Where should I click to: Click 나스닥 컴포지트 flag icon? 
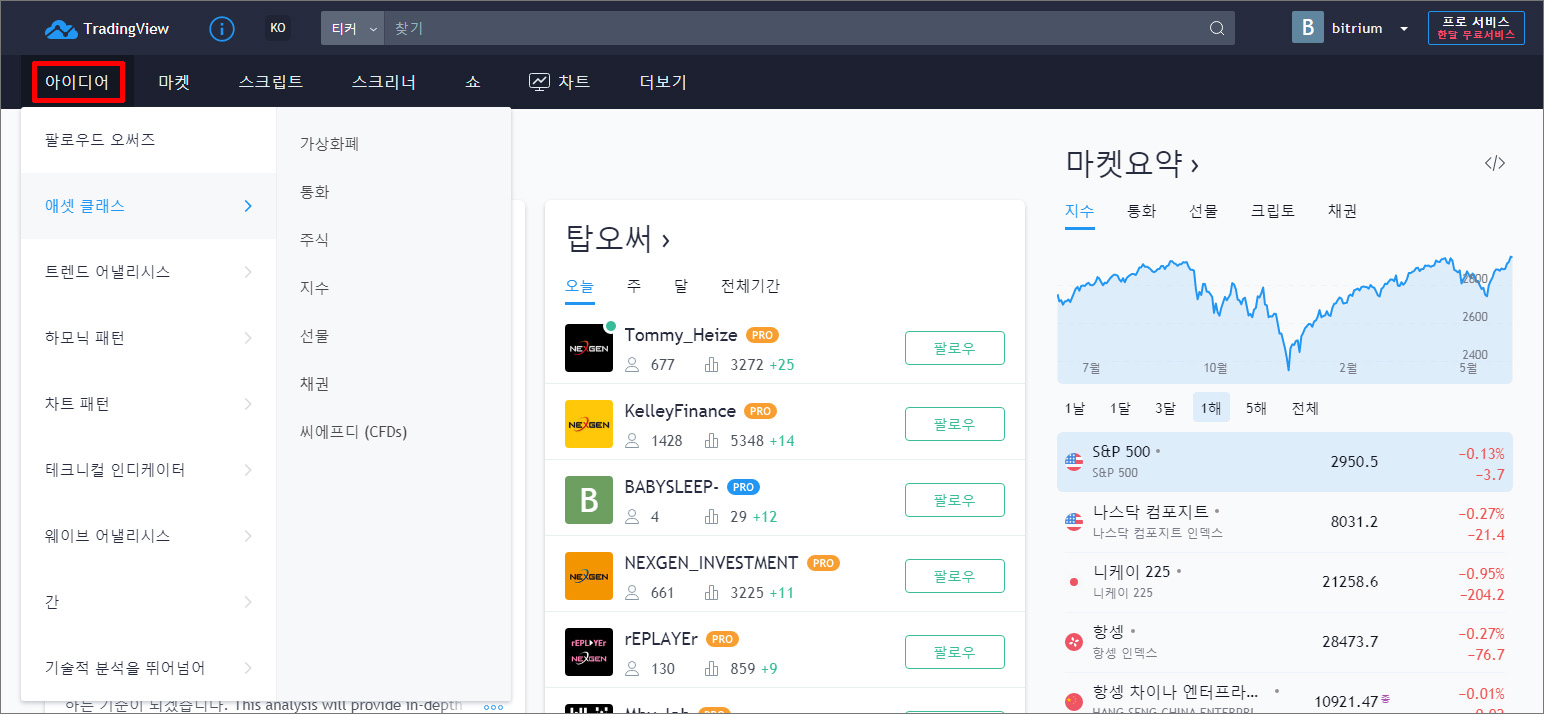[1074, 521]
